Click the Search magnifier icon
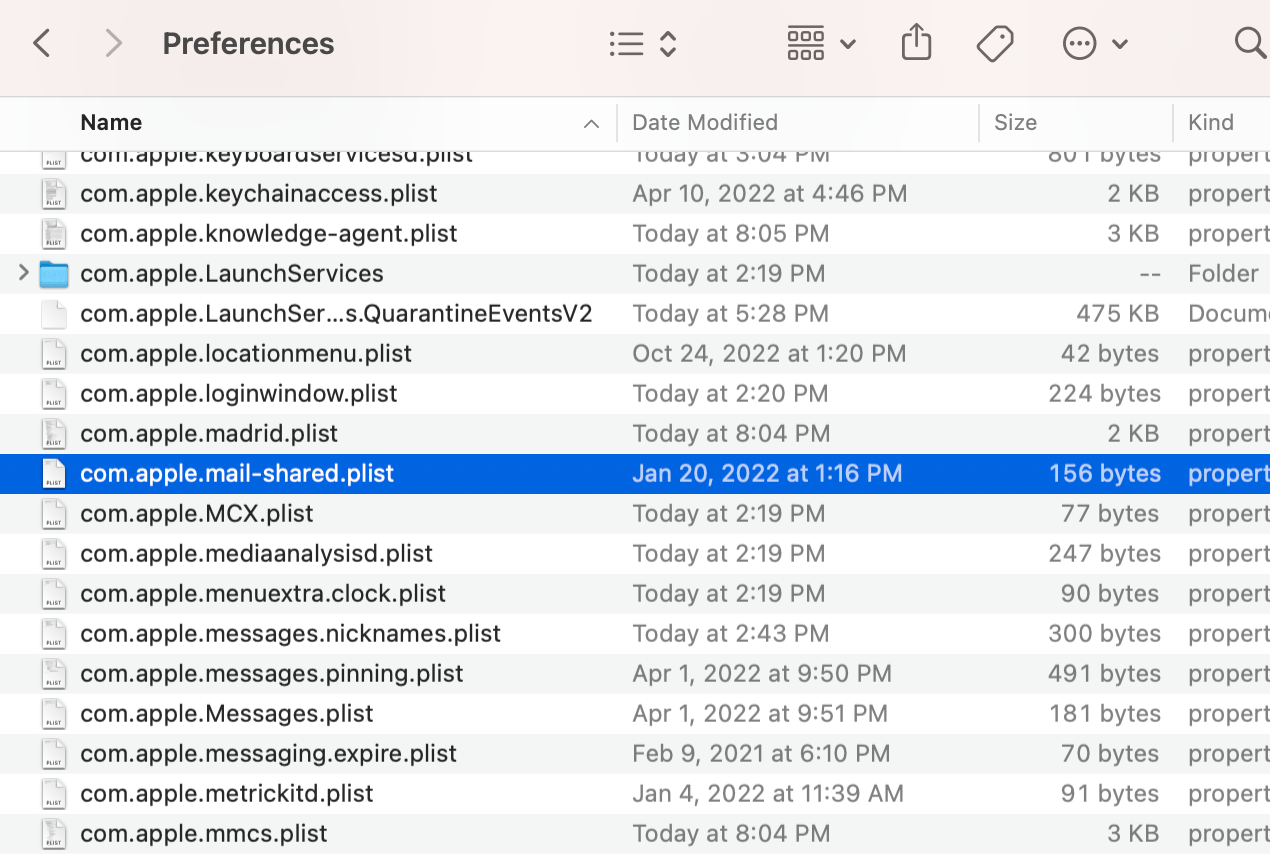Image resolution: width=1270 pixels, height=856 pixels. [x=1250, y=43]
